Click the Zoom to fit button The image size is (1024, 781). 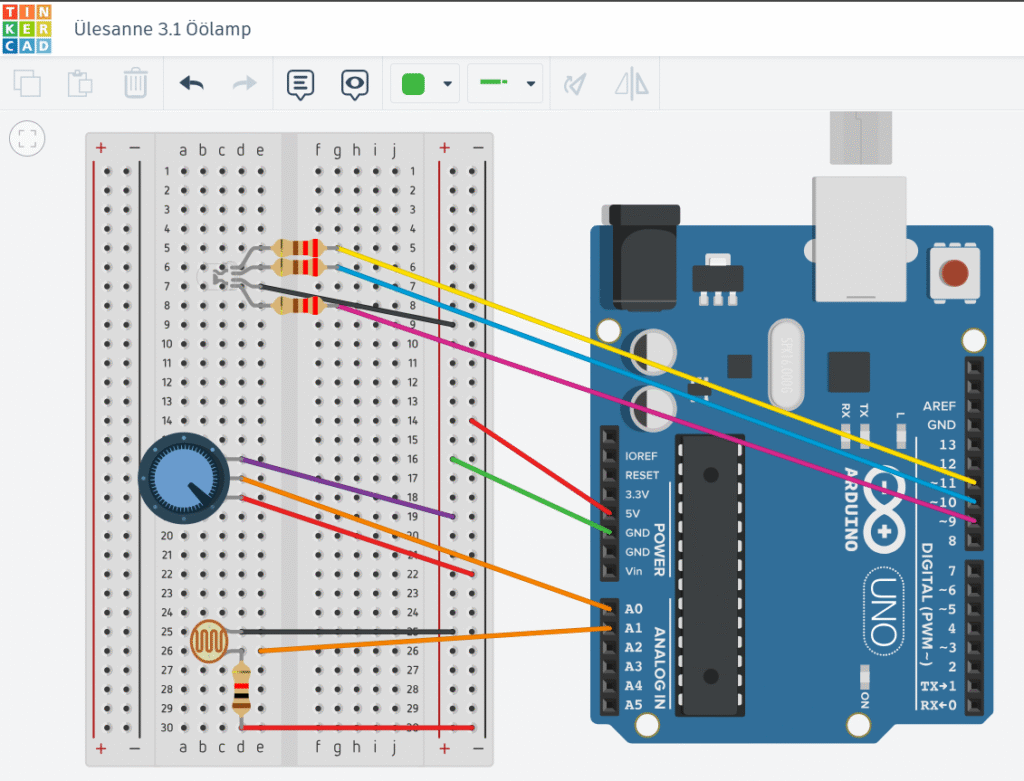click(x=27, y=138)
